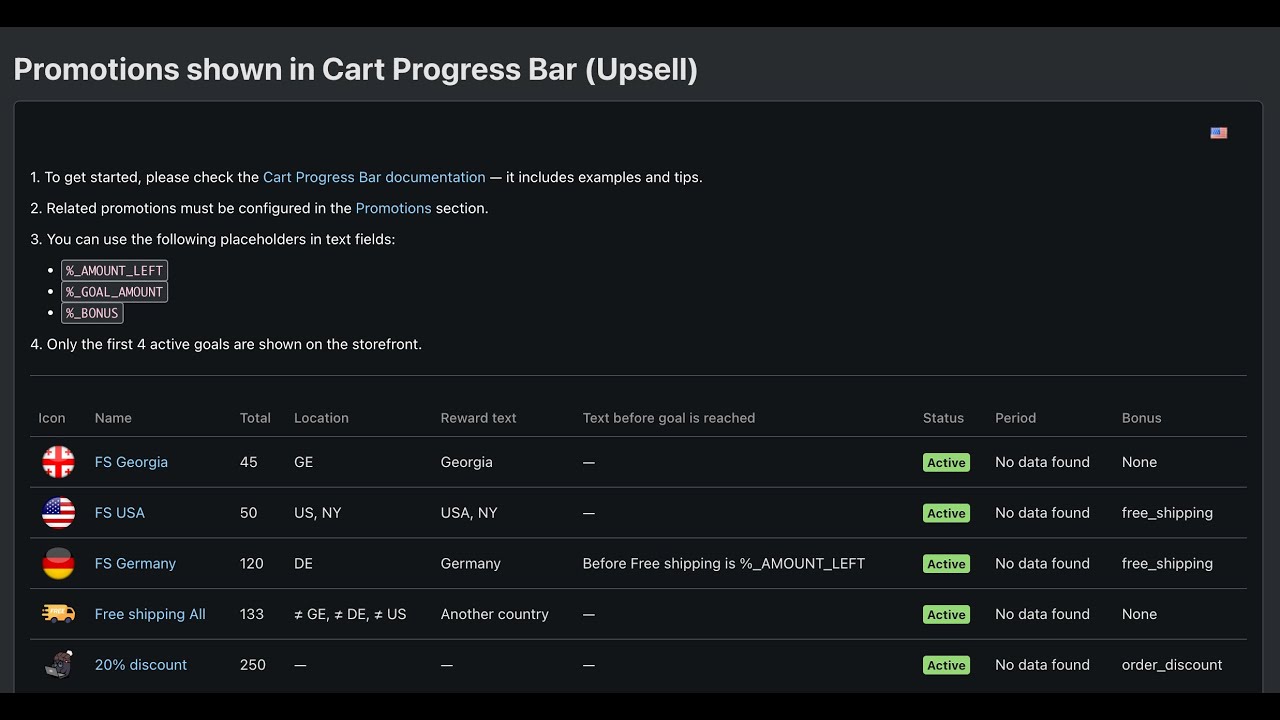
Task: Toggle Active status for FS Georgia
Action: (945, 463)
